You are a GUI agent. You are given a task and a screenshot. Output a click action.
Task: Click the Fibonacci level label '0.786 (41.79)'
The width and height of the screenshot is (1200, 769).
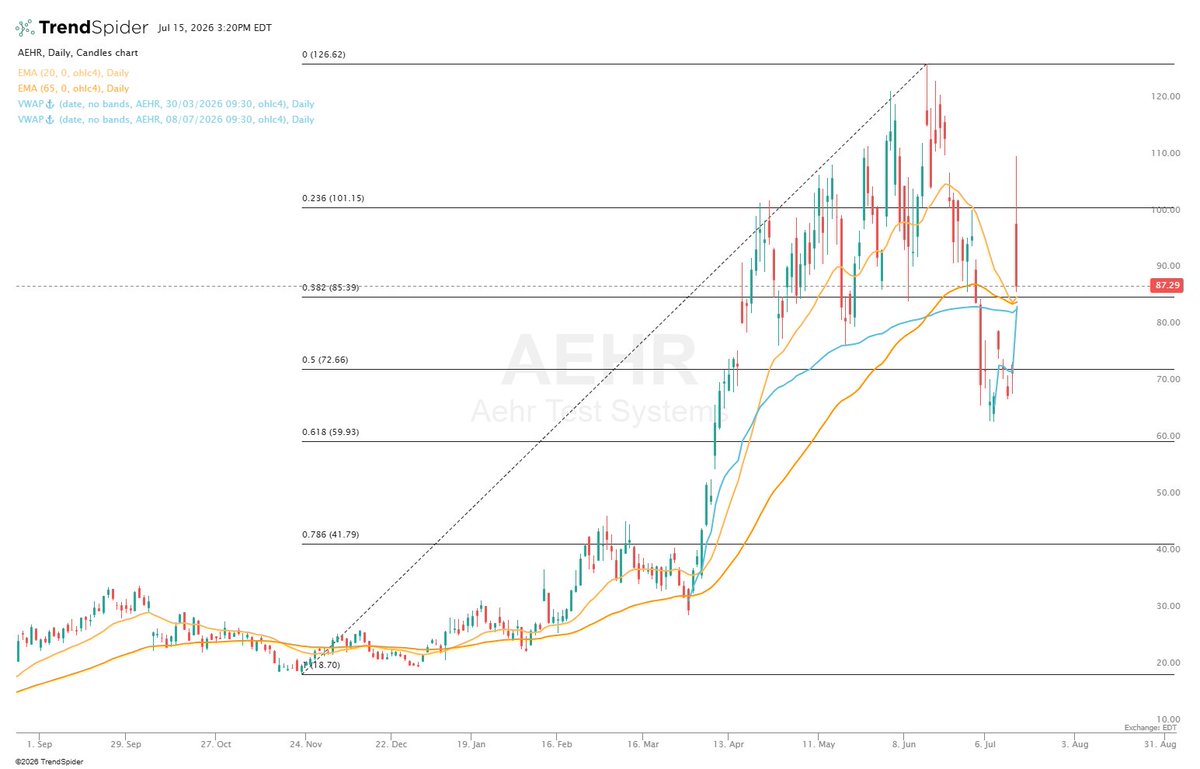pos(331,535)
